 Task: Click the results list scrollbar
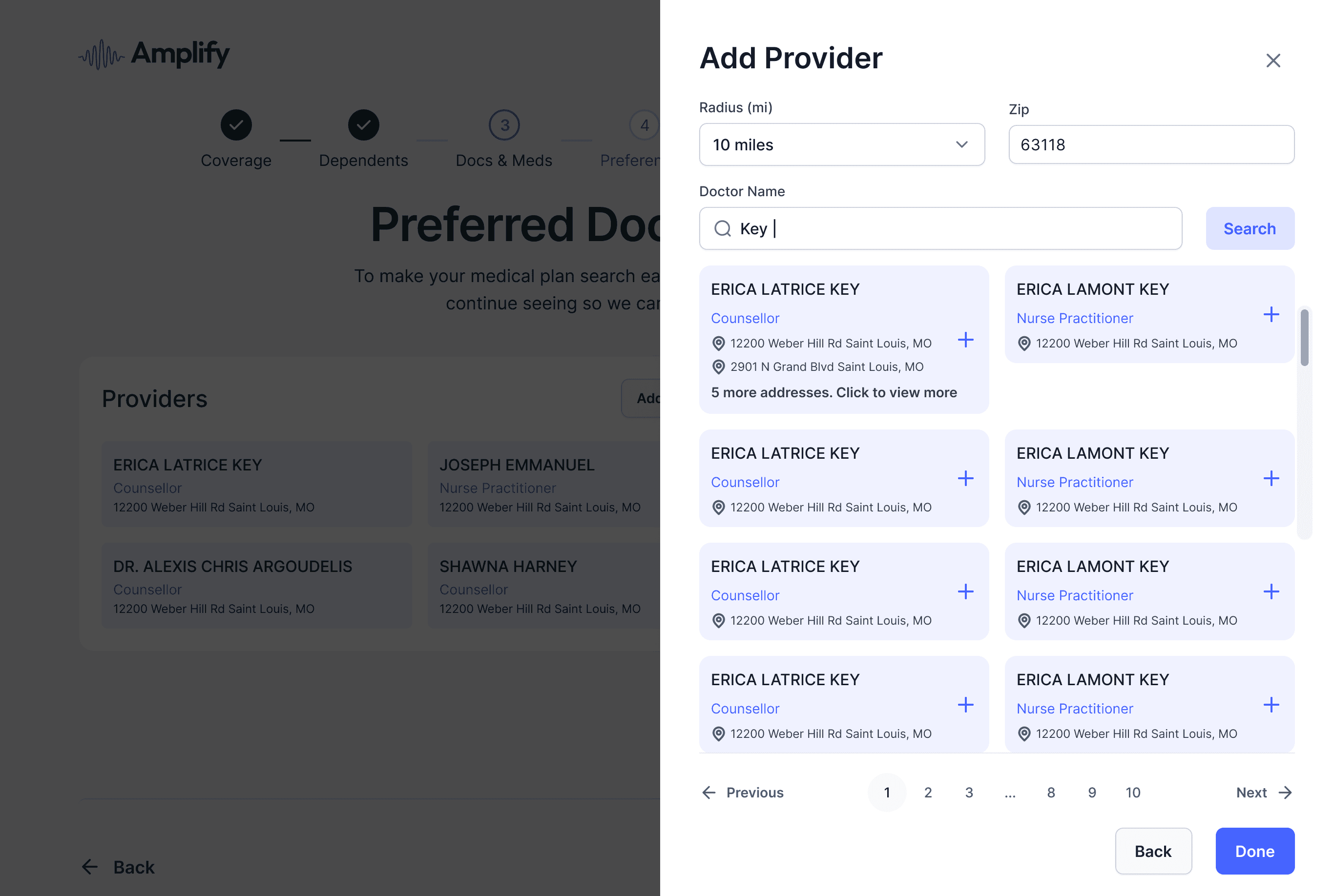pos(1304,337)
